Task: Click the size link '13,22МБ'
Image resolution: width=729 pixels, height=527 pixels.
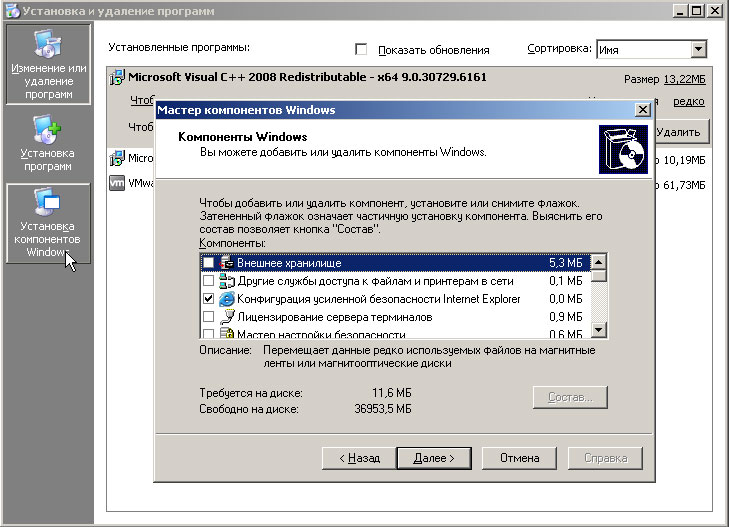Action: pos(684,79)
